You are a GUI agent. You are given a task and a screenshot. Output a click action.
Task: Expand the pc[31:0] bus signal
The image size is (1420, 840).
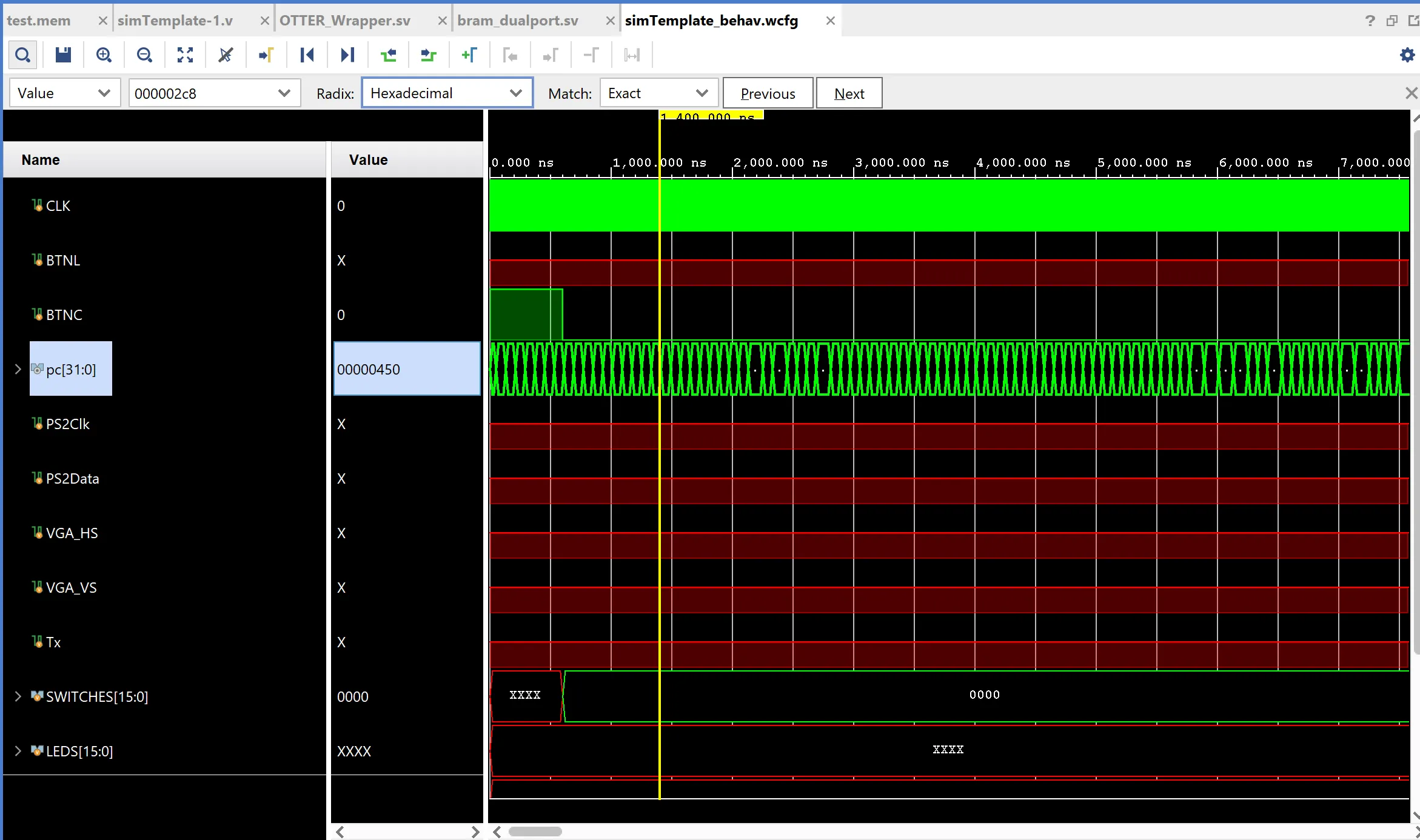(18, 369)
